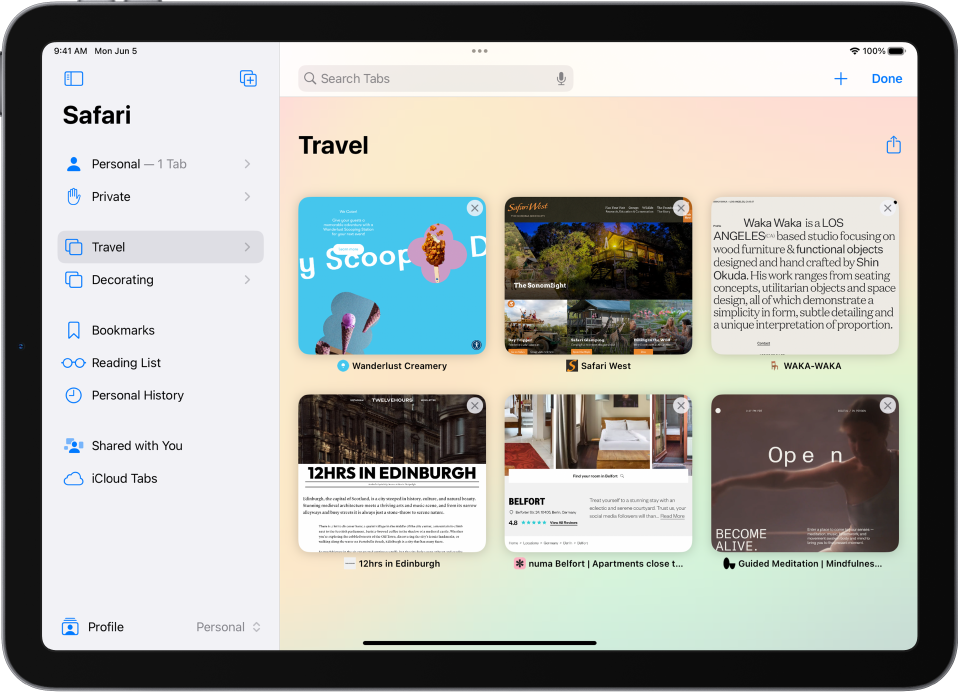The width and height of the screenshot is (958, 692).
Task: Collapse the sidebar with the sidebar icon
Action: (72, 78)
